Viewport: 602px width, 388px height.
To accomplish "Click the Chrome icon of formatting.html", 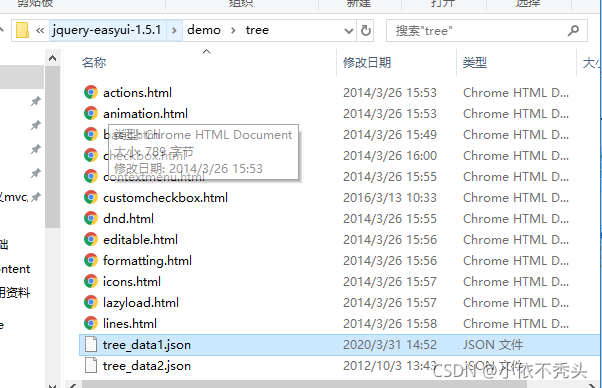I will [x=91, y=261].
